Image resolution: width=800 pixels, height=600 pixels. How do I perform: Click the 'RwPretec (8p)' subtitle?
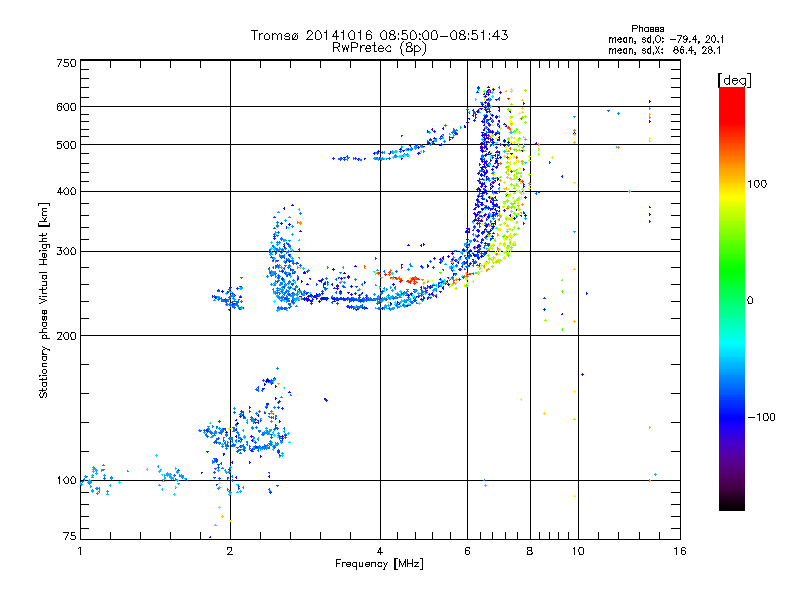tap(379, 48)
